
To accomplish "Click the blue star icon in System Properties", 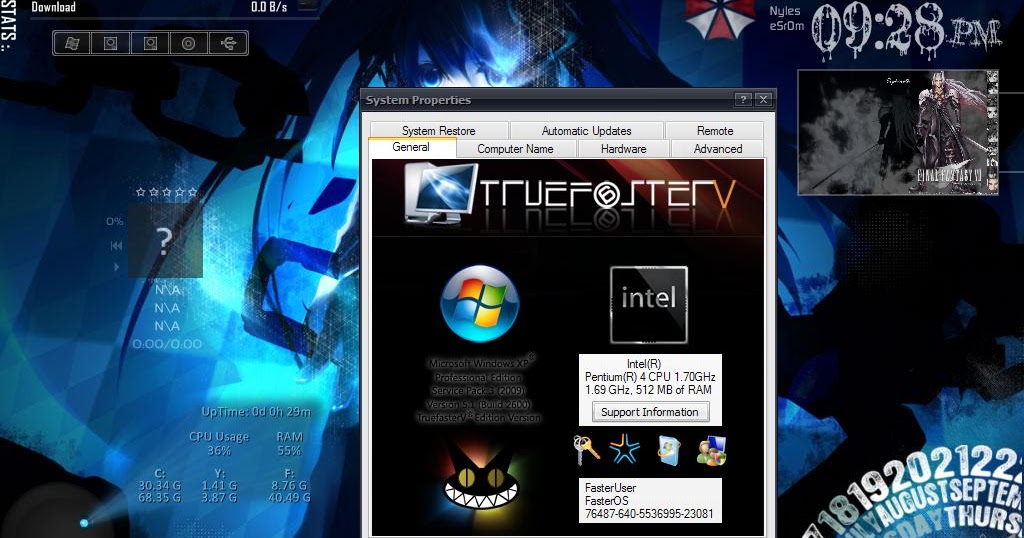I will [x=624, y=449].
